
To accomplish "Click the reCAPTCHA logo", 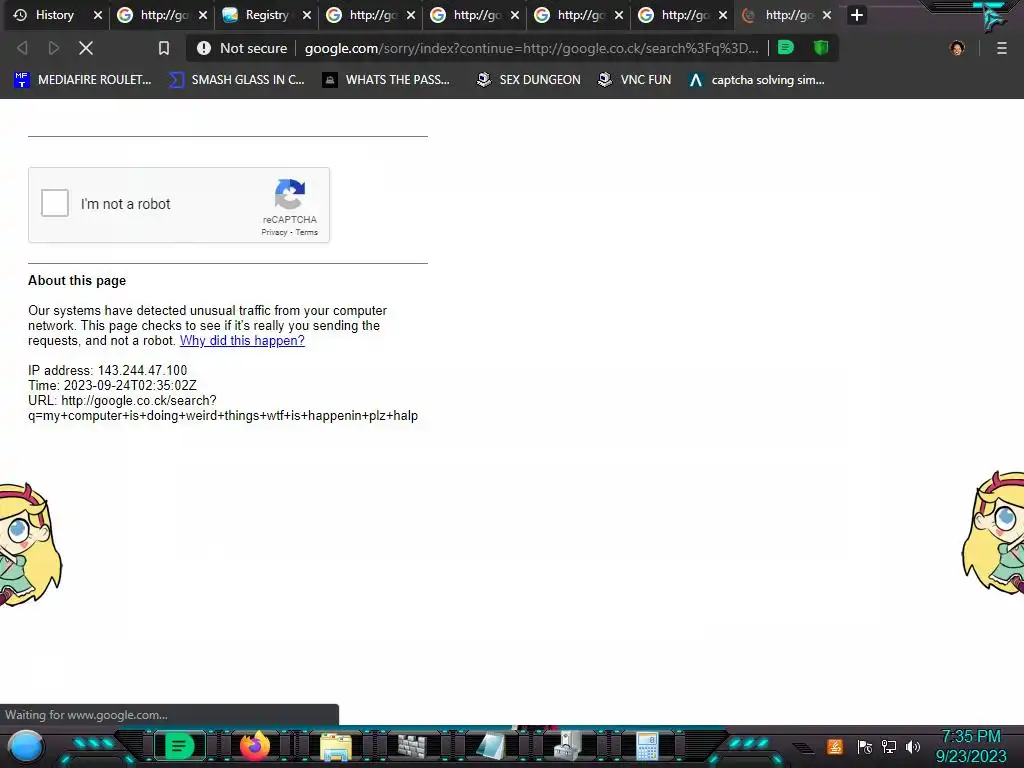I will 290,194.
